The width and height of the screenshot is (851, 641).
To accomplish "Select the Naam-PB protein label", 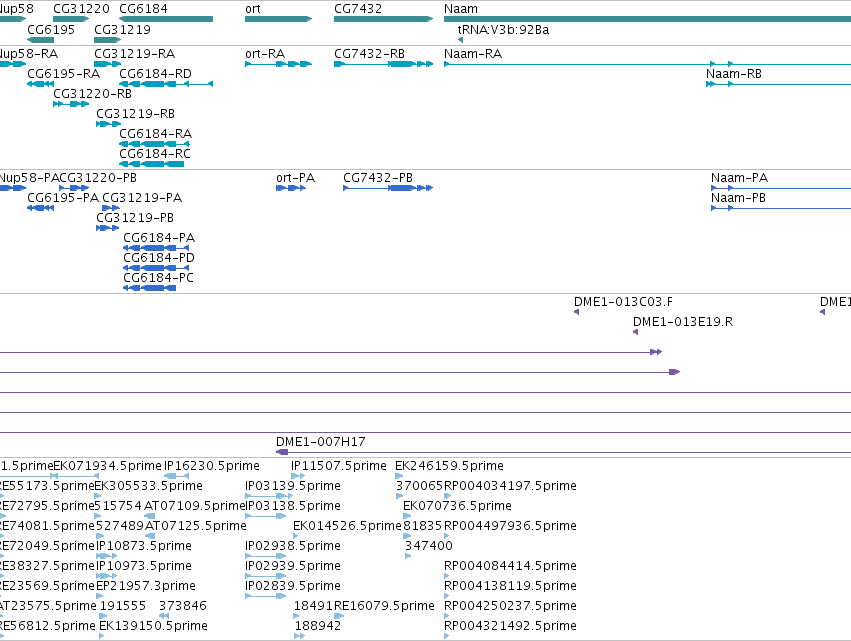I will click(738, 198).
